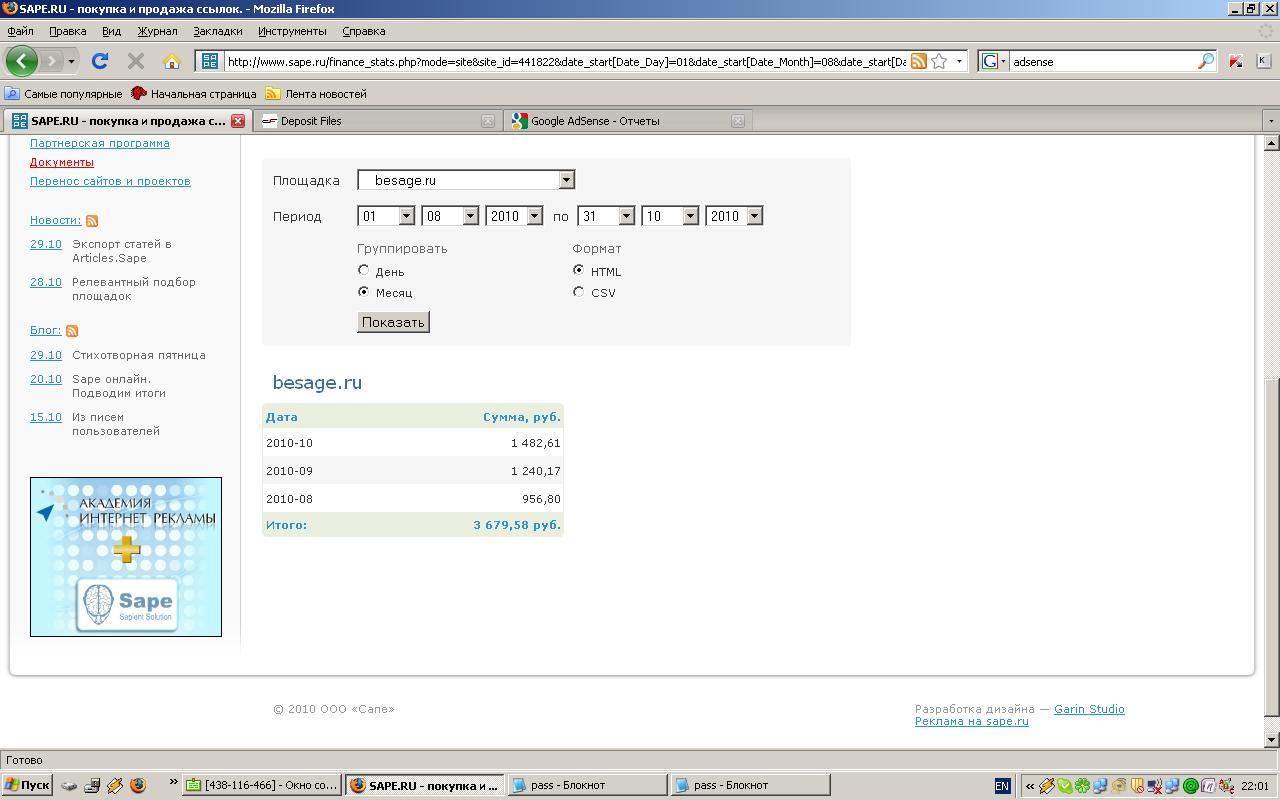Switch to the Google AdSense - Отчеты tab
1280x800 pixels.
tap(626, 121)
